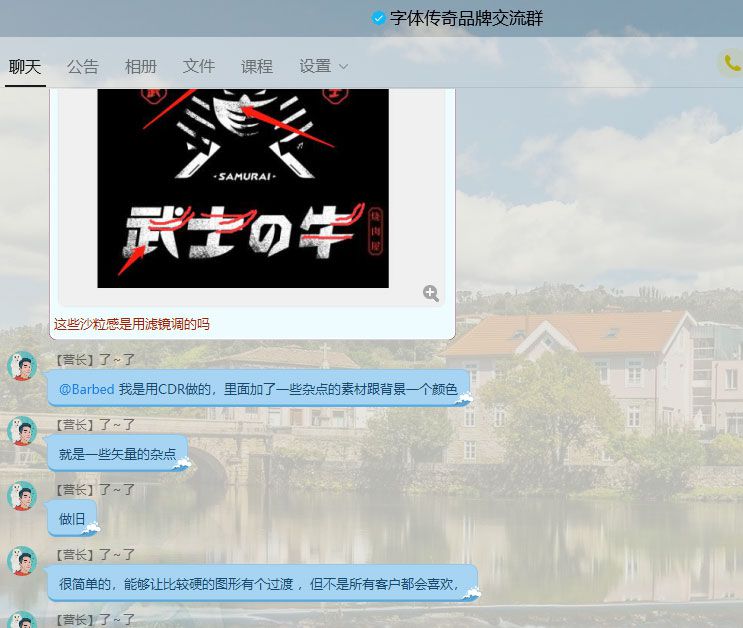
Task: Click sender name above the 做旧 message
Action: pyautogui.click(x=93, y=490)
